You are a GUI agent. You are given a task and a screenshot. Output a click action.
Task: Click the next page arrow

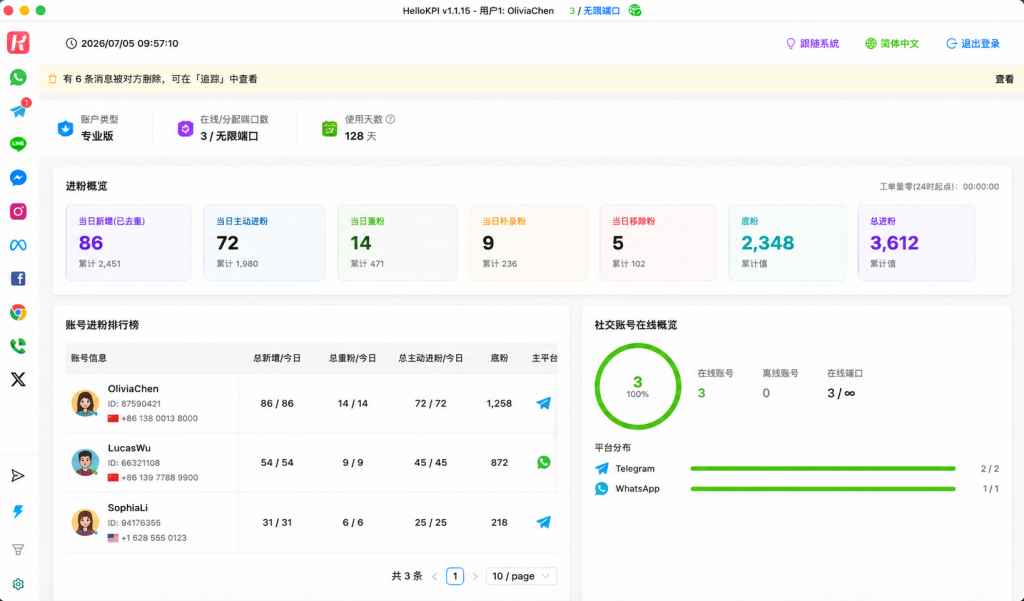[475, 576]
